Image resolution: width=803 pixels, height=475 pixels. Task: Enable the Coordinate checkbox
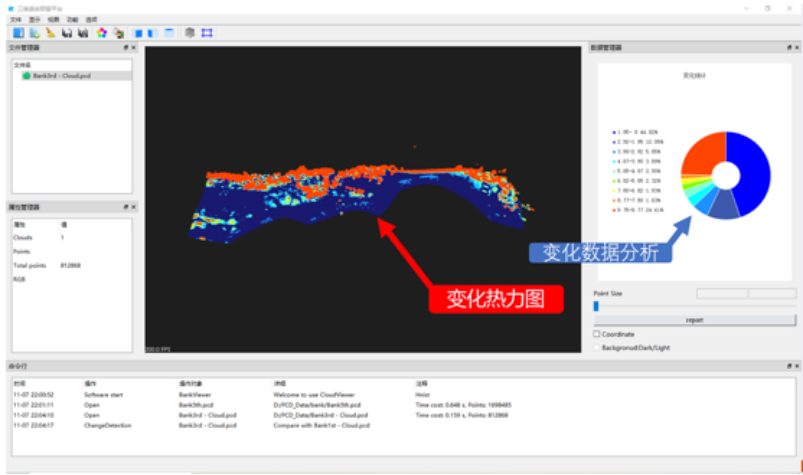598,334
